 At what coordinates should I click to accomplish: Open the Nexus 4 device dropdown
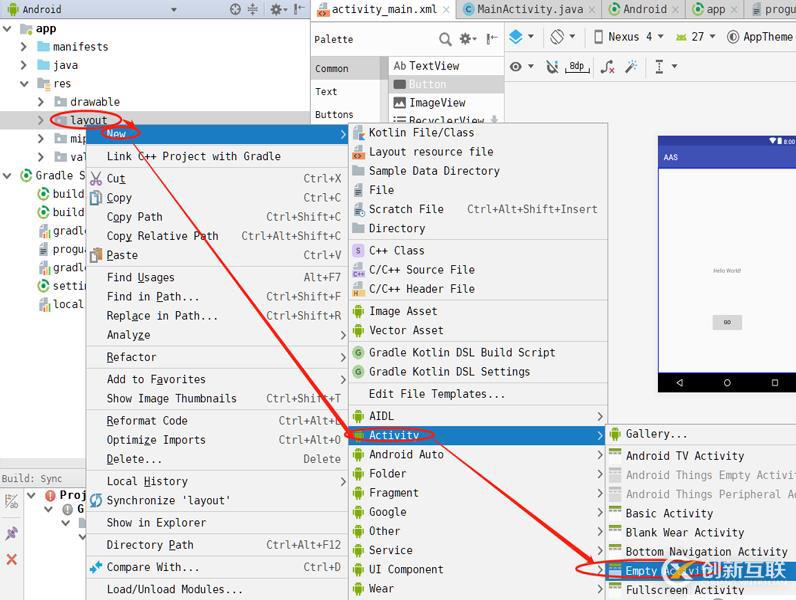[x=629, y=37]
